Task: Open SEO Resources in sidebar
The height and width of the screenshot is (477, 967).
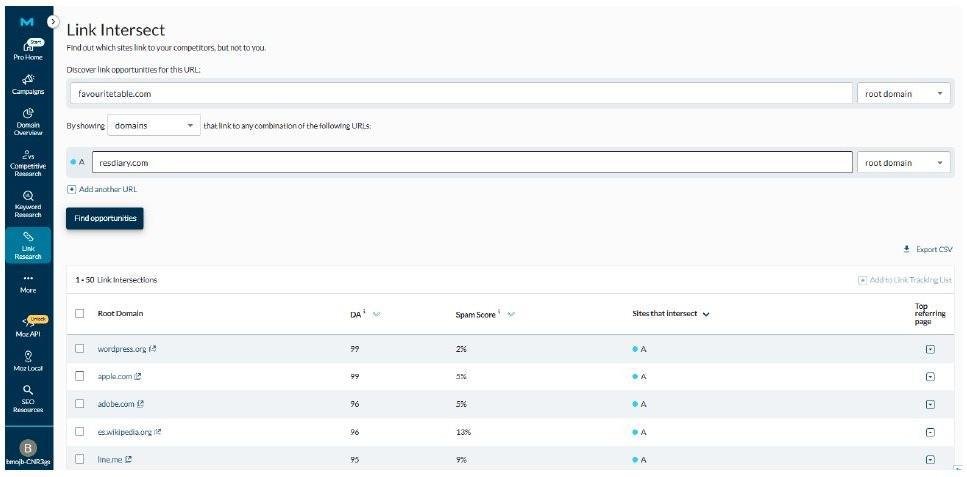Action: 28,399
